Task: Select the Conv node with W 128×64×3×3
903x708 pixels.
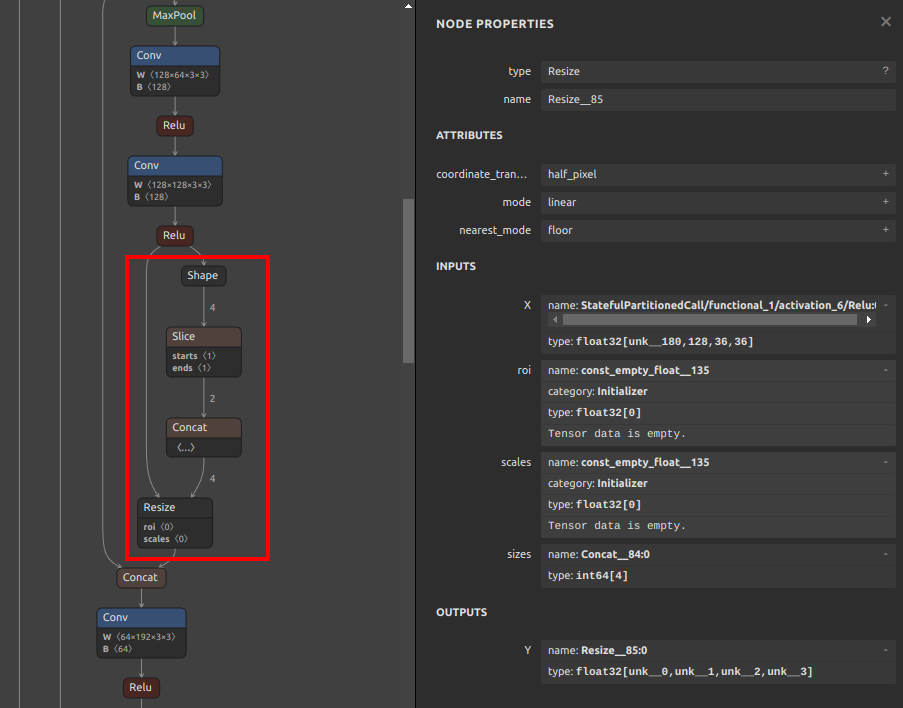Action: (175, 71)
